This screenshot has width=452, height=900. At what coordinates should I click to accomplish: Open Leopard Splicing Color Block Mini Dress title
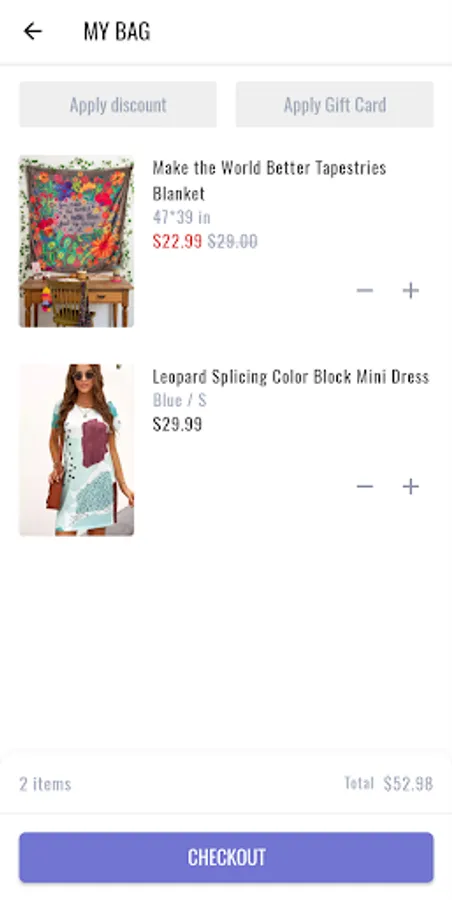click(x=291, y=377)
